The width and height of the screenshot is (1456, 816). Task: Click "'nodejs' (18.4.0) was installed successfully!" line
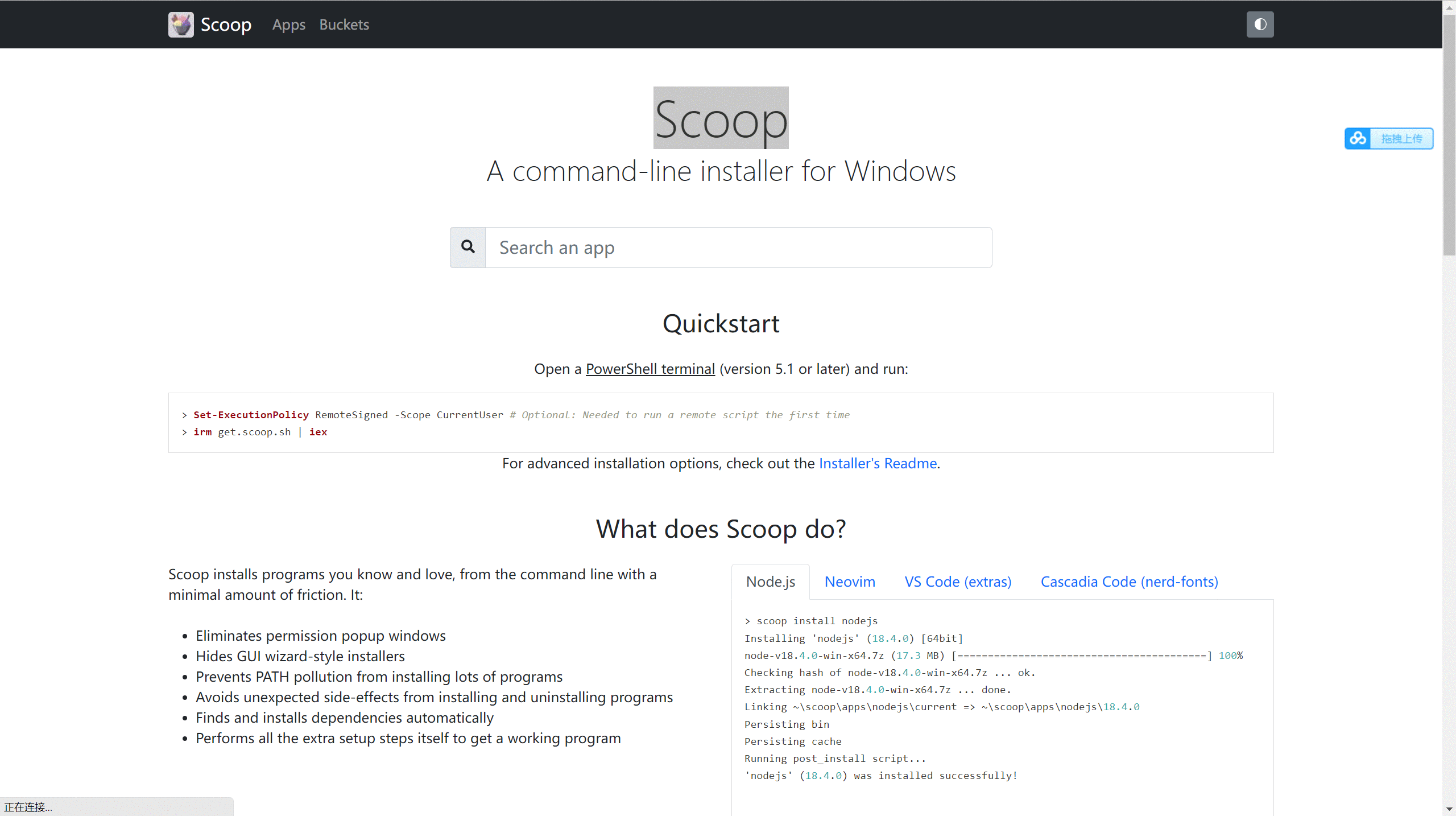click(x=881, y=776)
